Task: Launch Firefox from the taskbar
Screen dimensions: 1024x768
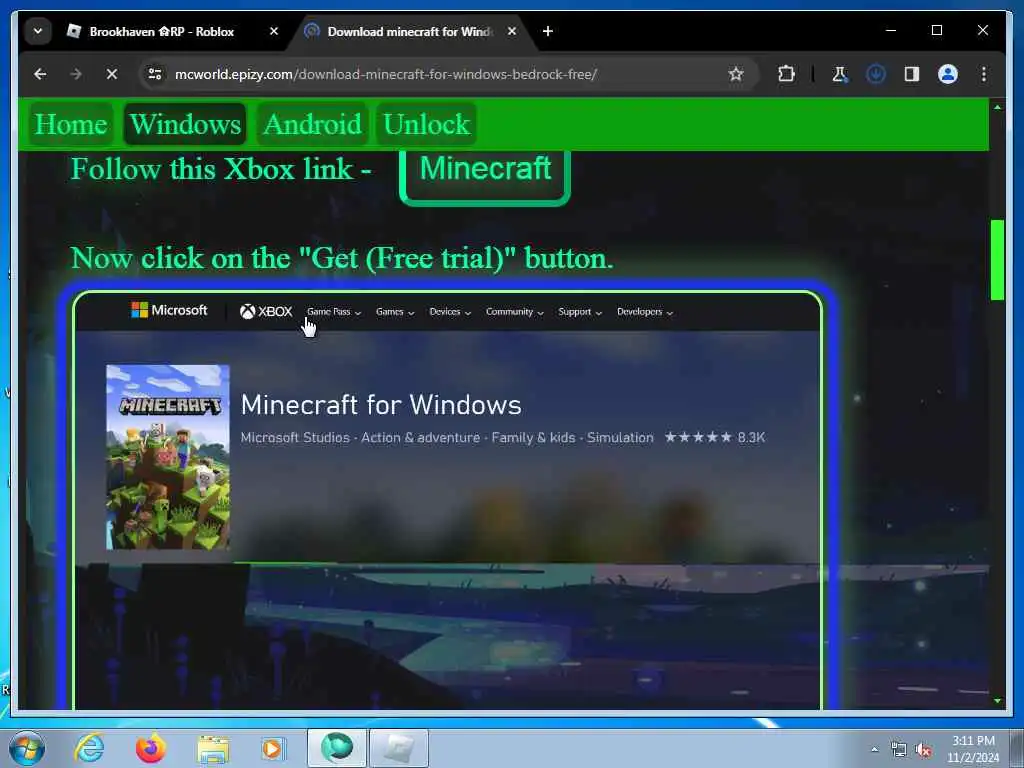Action: tap(150, 748)
